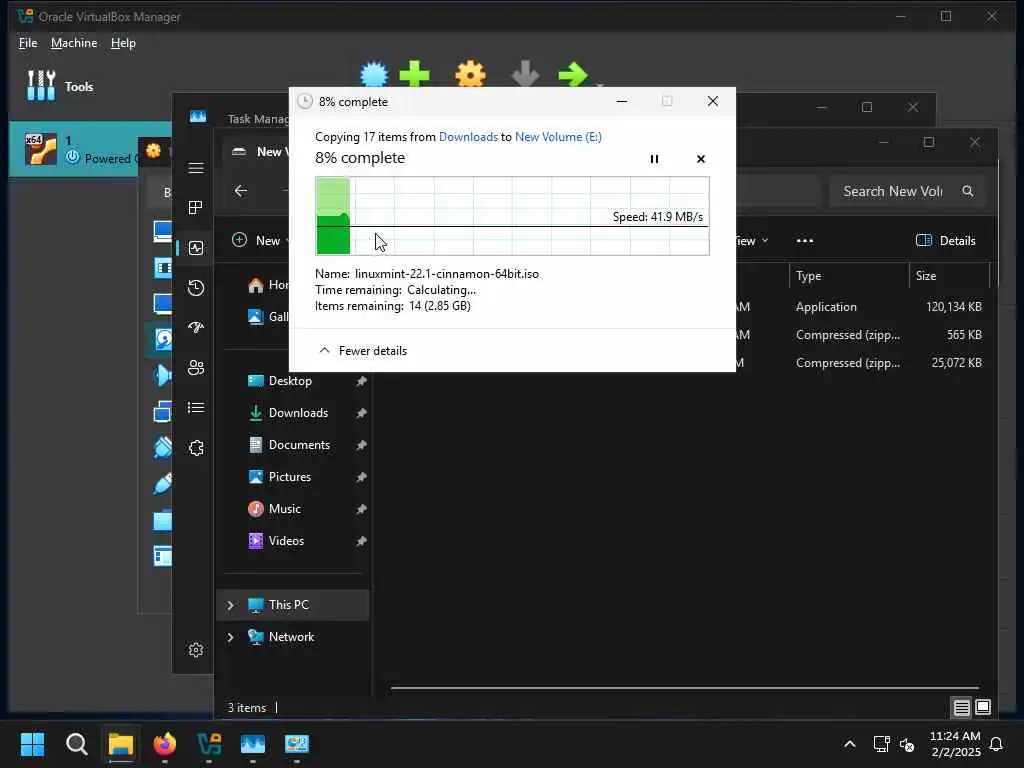1024x768 pixels.
Task: Select This PC in navigation pane
Action: tap(293, 605)
